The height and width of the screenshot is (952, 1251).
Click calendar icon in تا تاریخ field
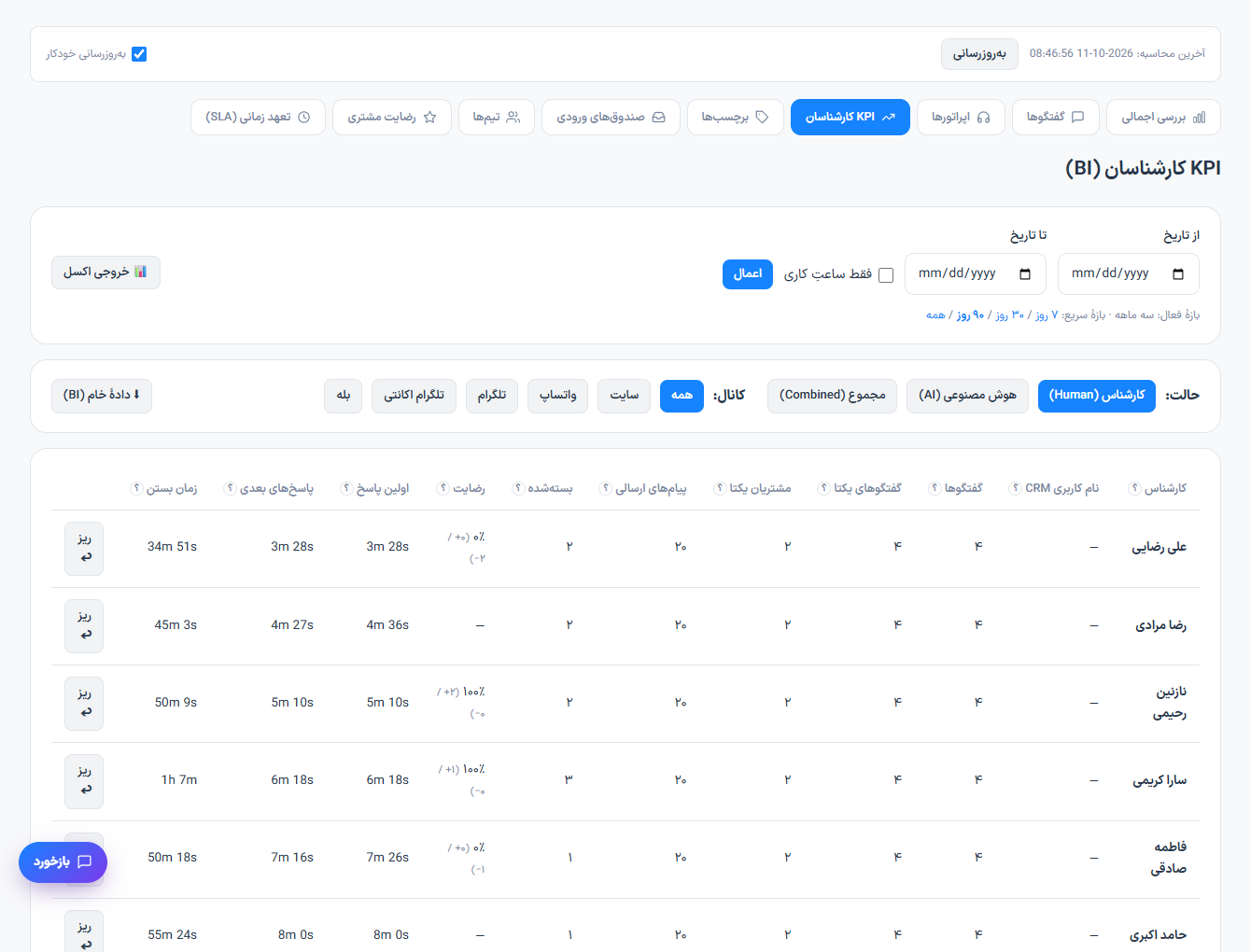pos(1025,273)
